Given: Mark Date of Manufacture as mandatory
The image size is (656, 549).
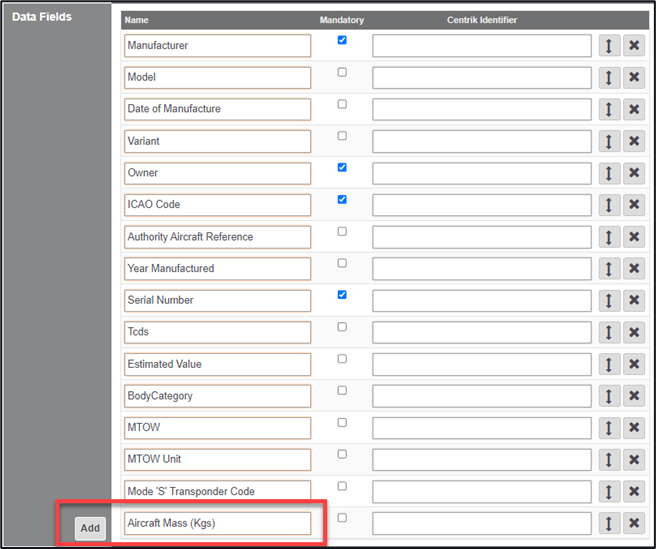Looking at the screenshot, I should tap(342, 104).
